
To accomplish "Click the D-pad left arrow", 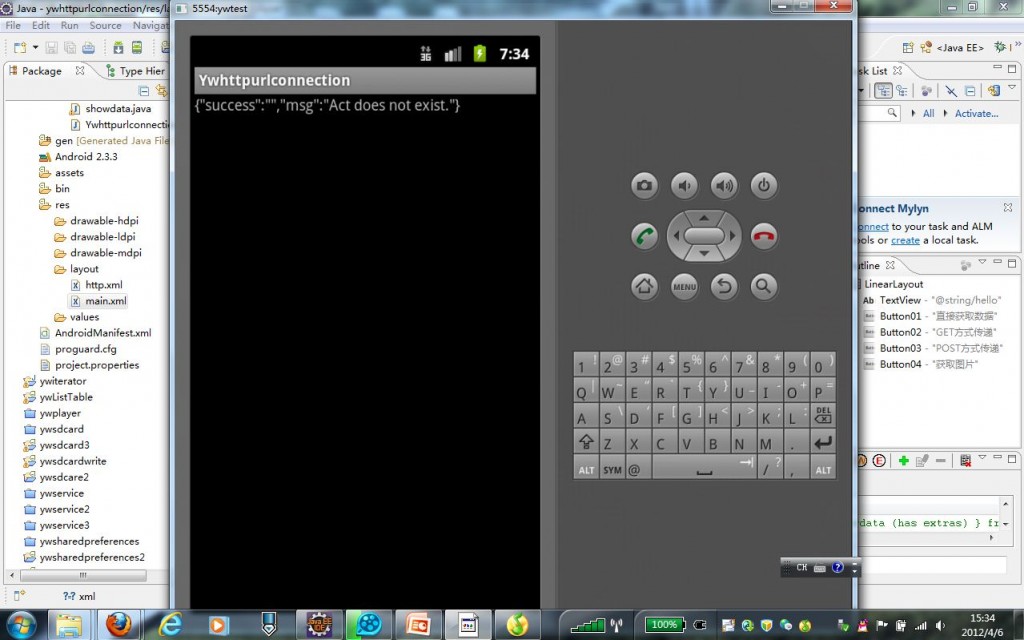I will pos(676,236).
